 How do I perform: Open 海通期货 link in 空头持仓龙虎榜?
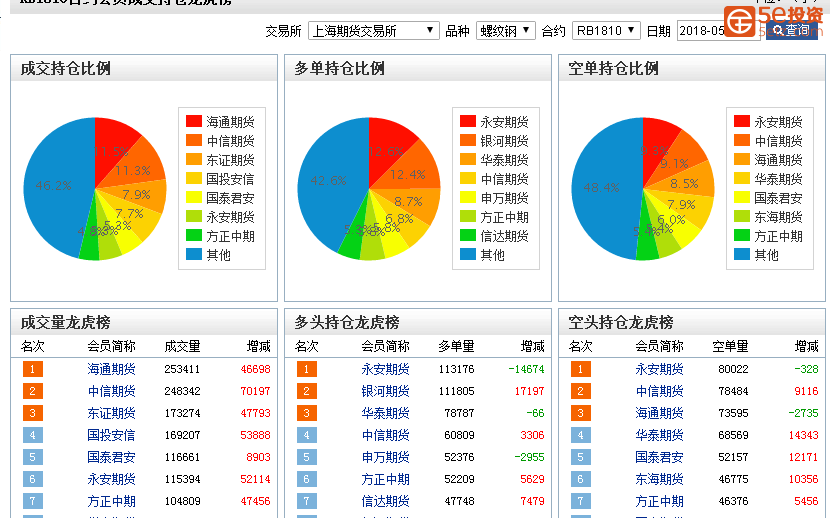pos(659,413)
